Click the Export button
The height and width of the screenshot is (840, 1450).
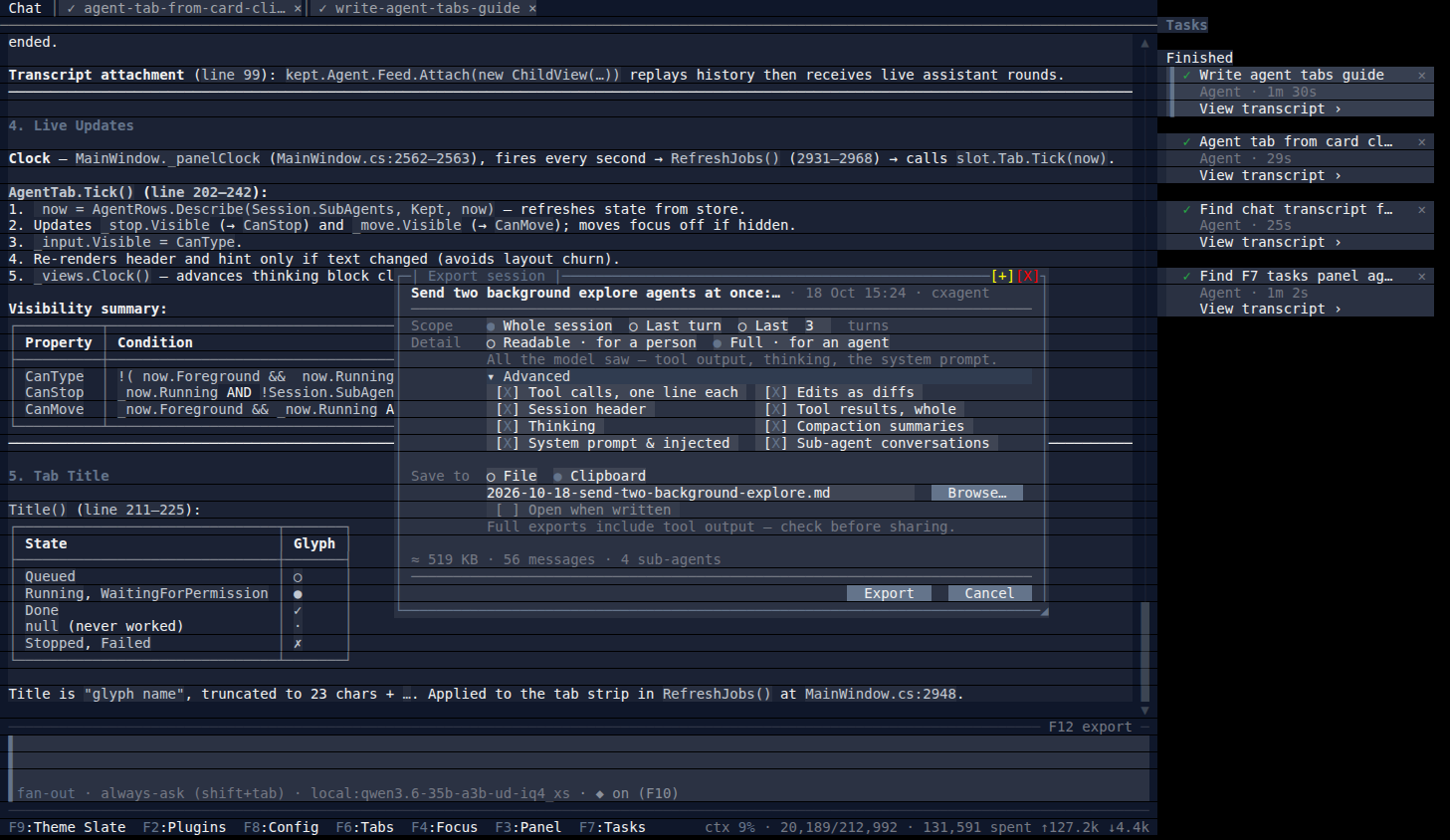889,593
